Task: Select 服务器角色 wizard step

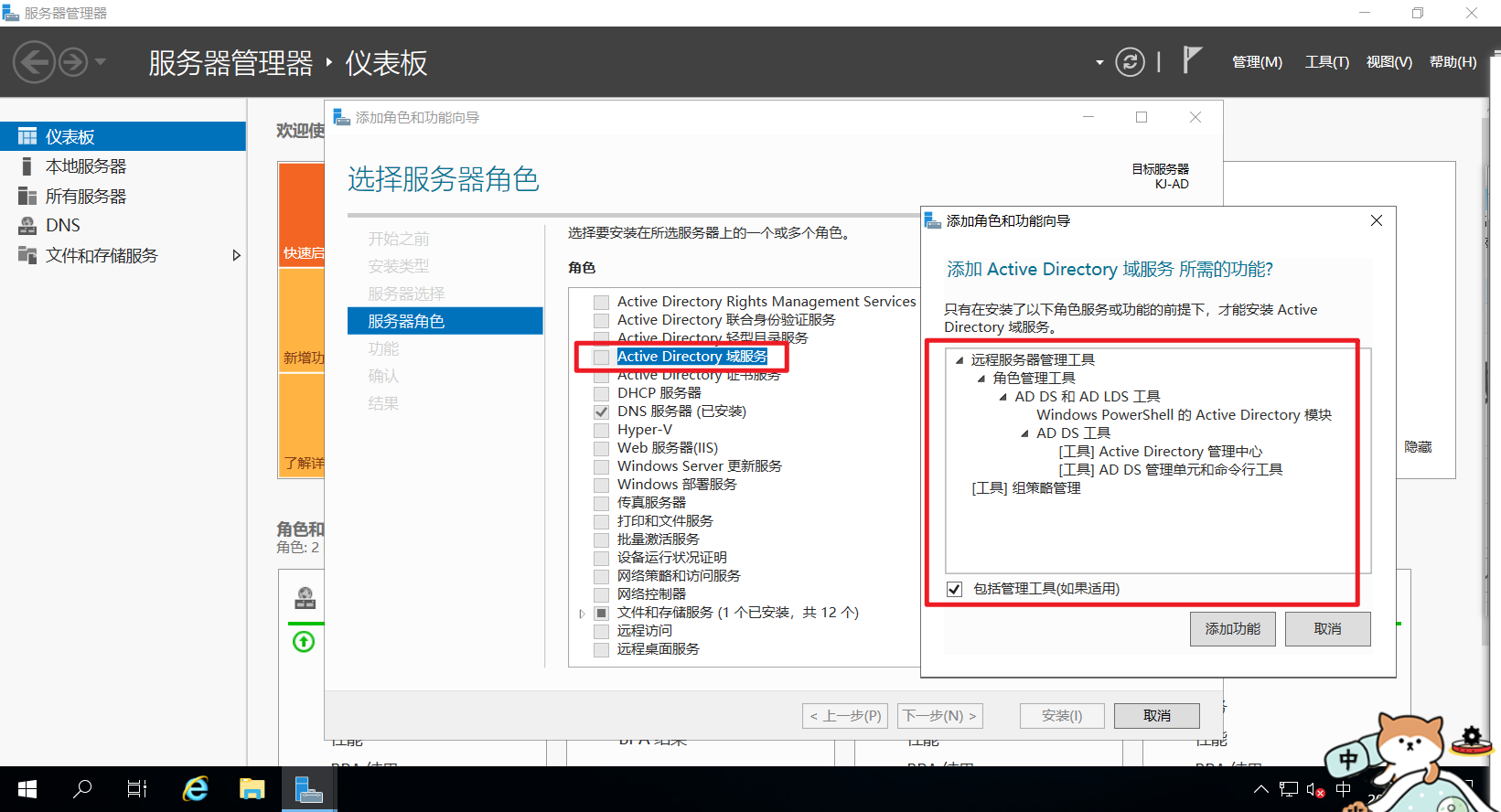Action: pos(445,321)
